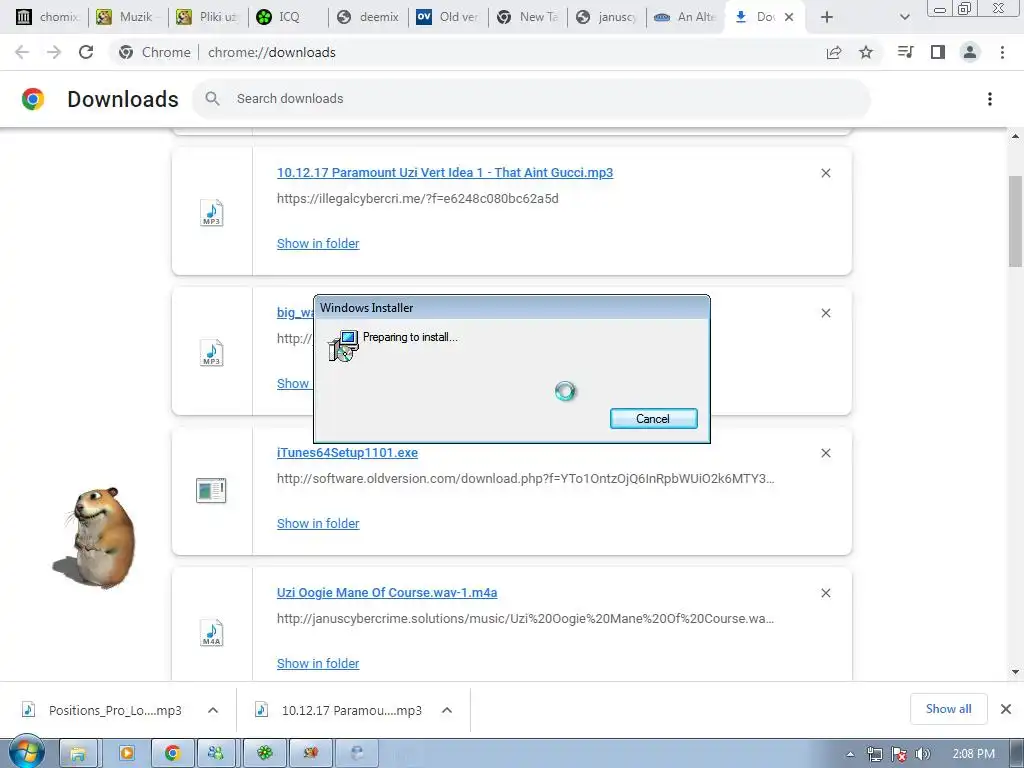Click the volume speaker tray icon
Image resolution: width=1024 pixels, height=768 pixels.
click(923, 754)
